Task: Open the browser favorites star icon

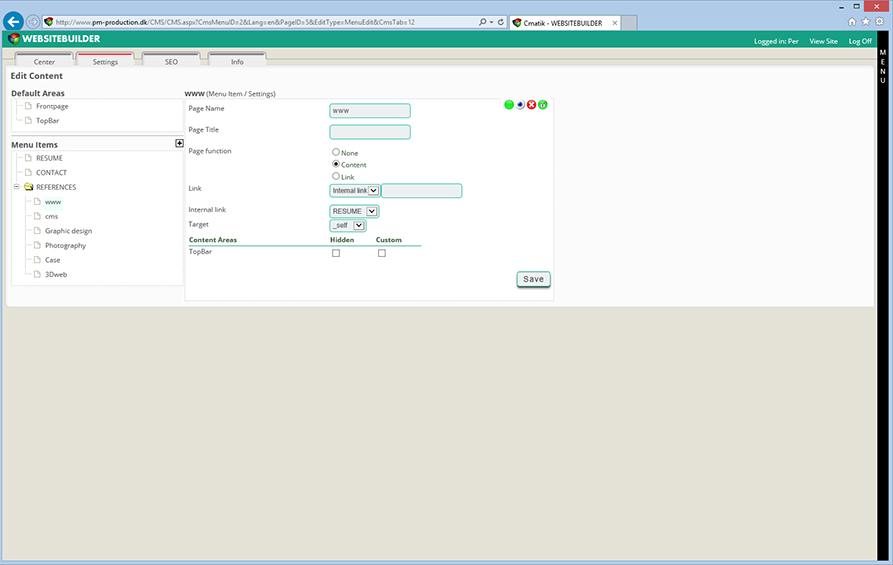Action: pos(866,21)
